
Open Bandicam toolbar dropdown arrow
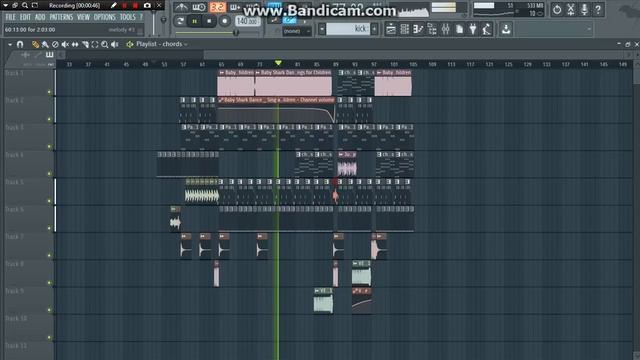pyautogui.click(x=5, y=5)
